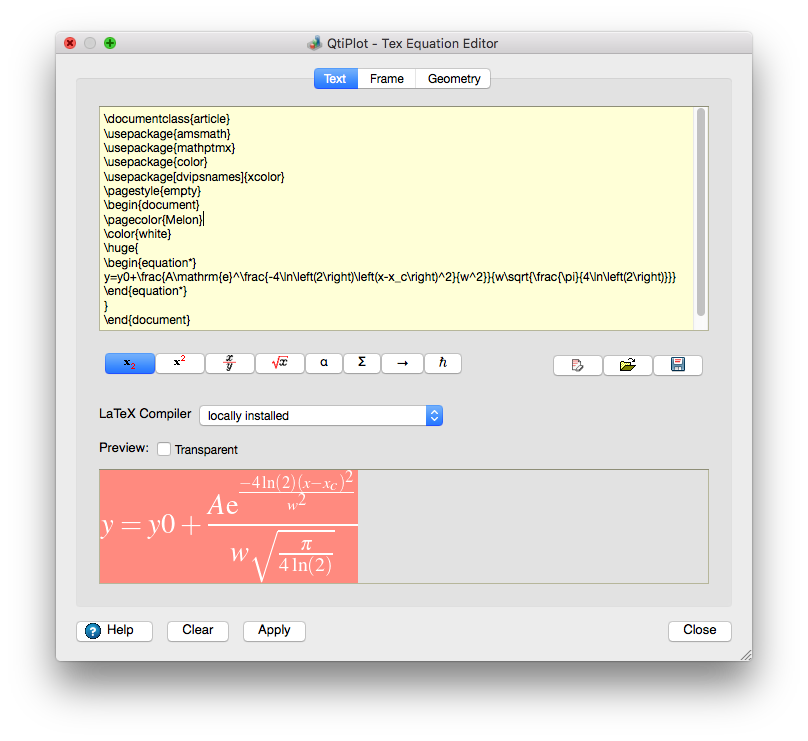This screenshot has width=808, height=741.
Task: Select the Text tab
Action: 335,79
